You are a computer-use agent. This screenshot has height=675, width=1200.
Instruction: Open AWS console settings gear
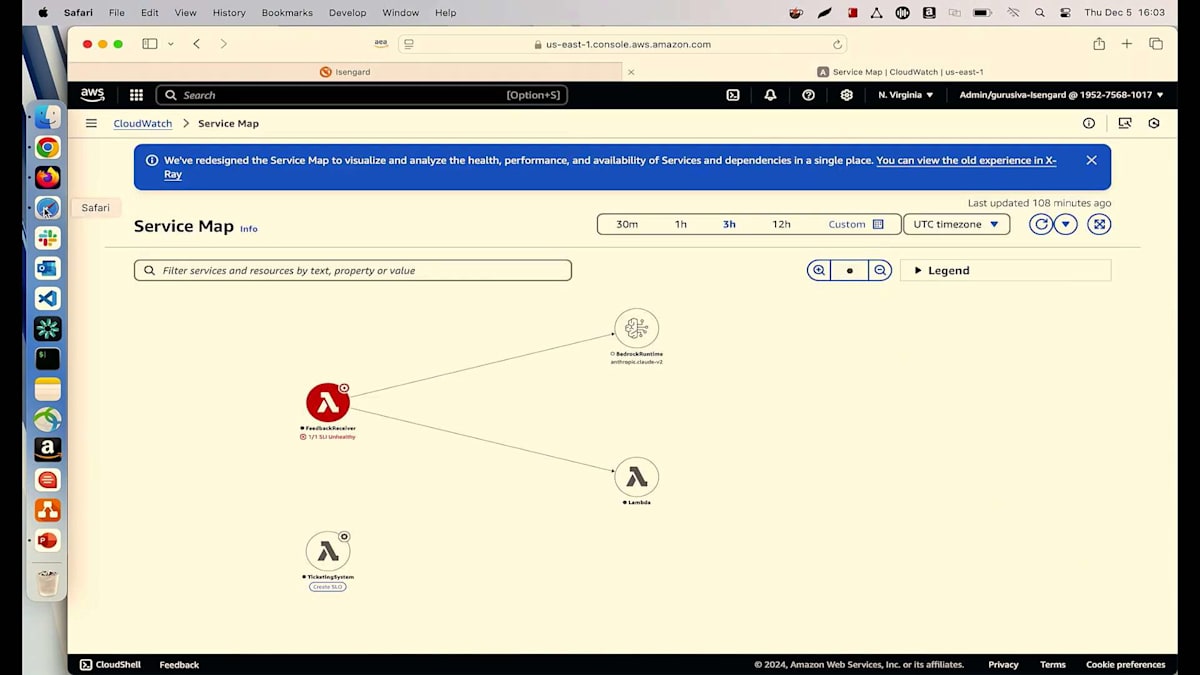[x=847, y=95]
